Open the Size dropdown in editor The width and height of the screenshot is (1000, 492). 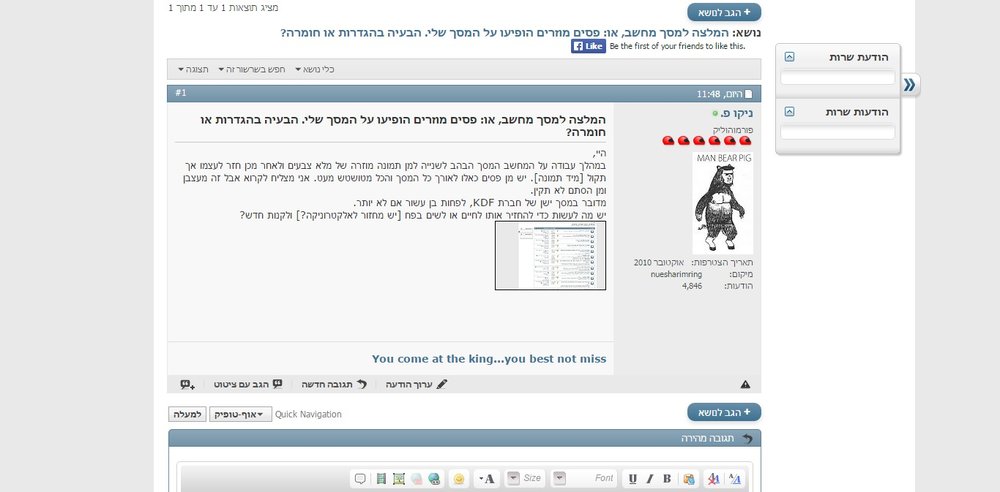[526, 479]
